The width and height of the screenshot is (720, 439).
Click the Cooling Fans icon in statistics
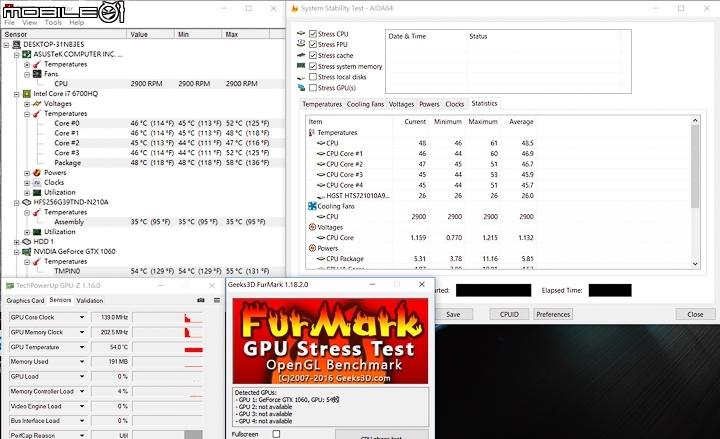click(312, 206)
